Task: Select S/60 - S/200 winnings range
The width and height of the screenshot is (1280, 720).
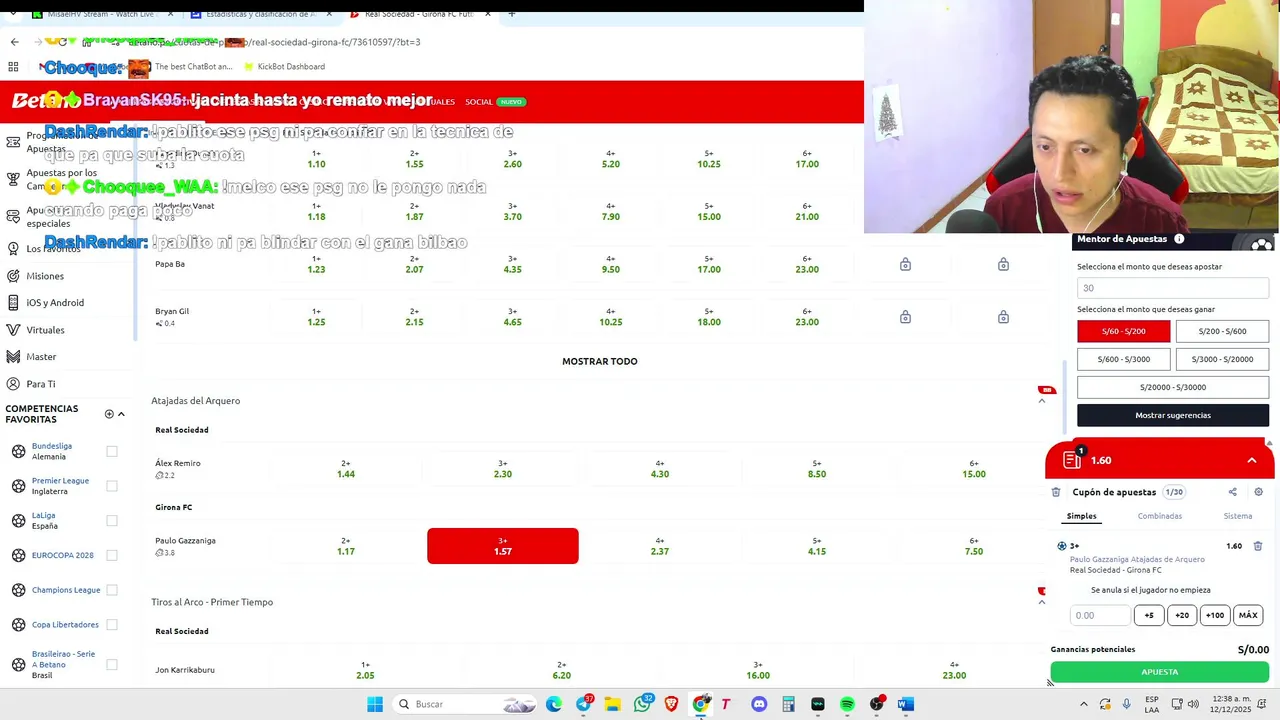Action: pyautogui.click(x=1123, y=331)
